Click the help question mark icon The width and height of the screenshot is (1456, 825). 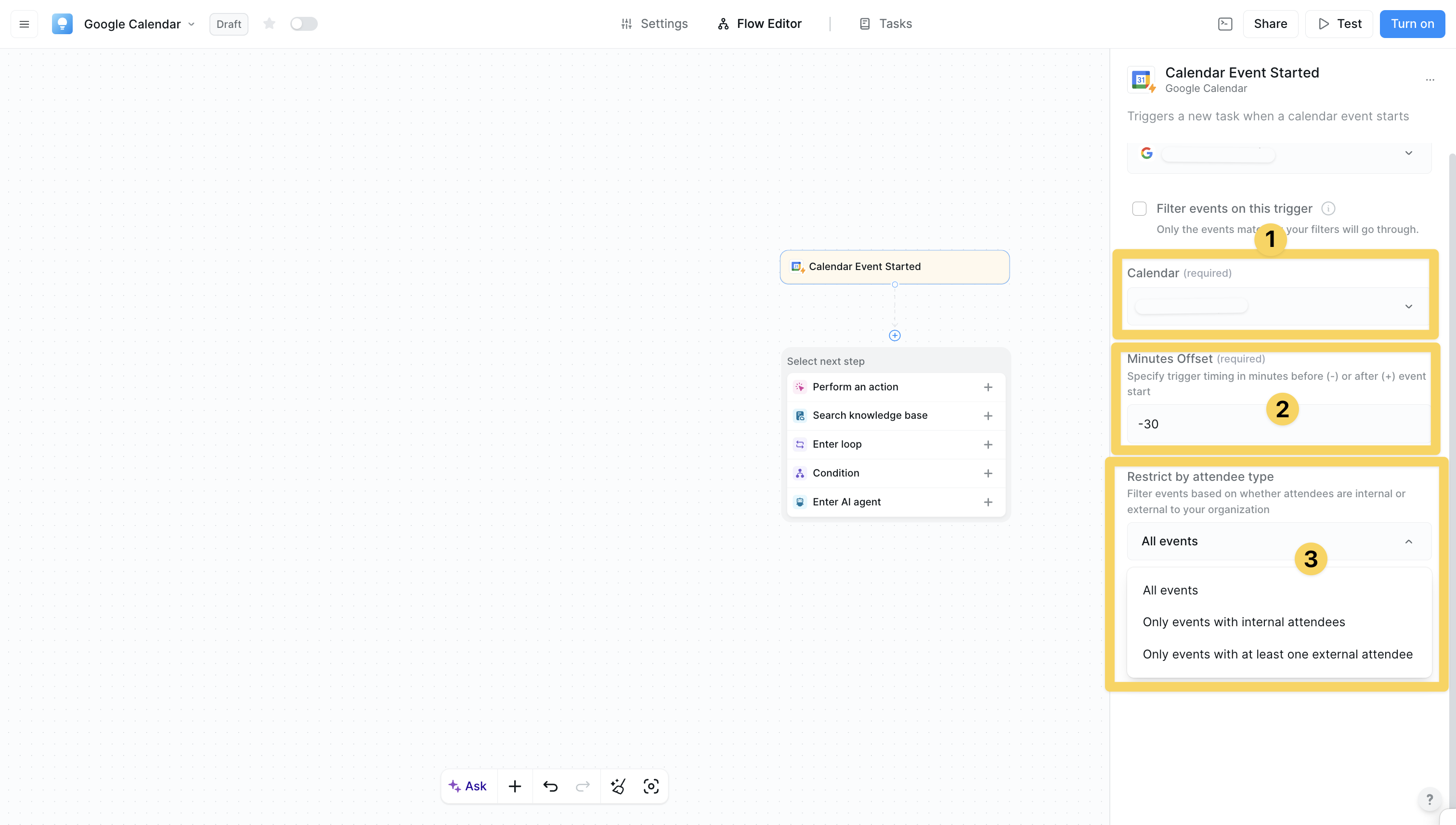point(1430,799)
